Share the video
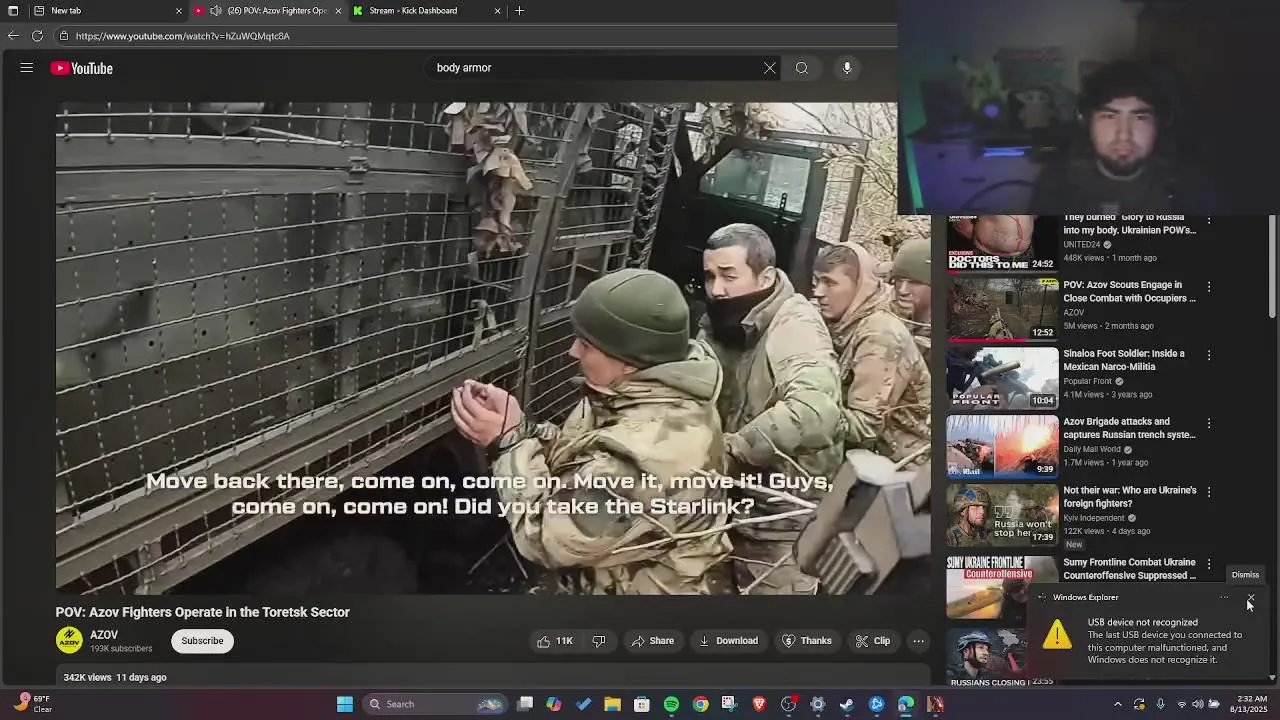Image resolution: width=1280 pixels, height=720 pixels. coord(652,641)
